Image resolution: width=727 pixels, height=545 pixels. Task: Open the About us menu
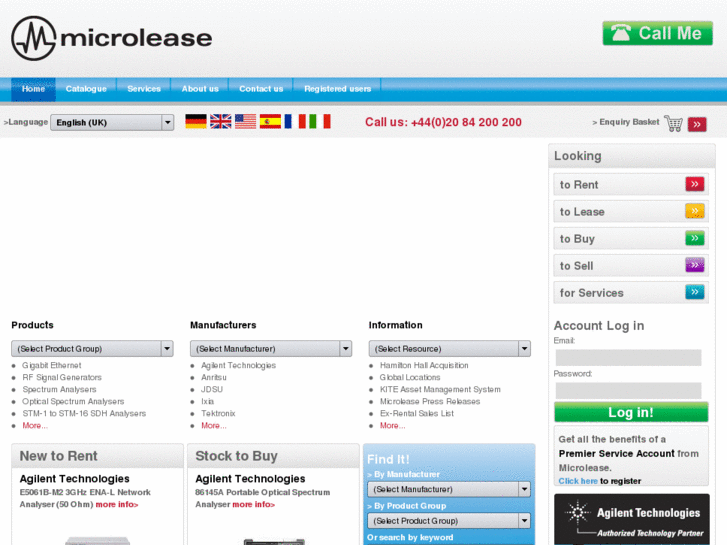click(200, 89)
